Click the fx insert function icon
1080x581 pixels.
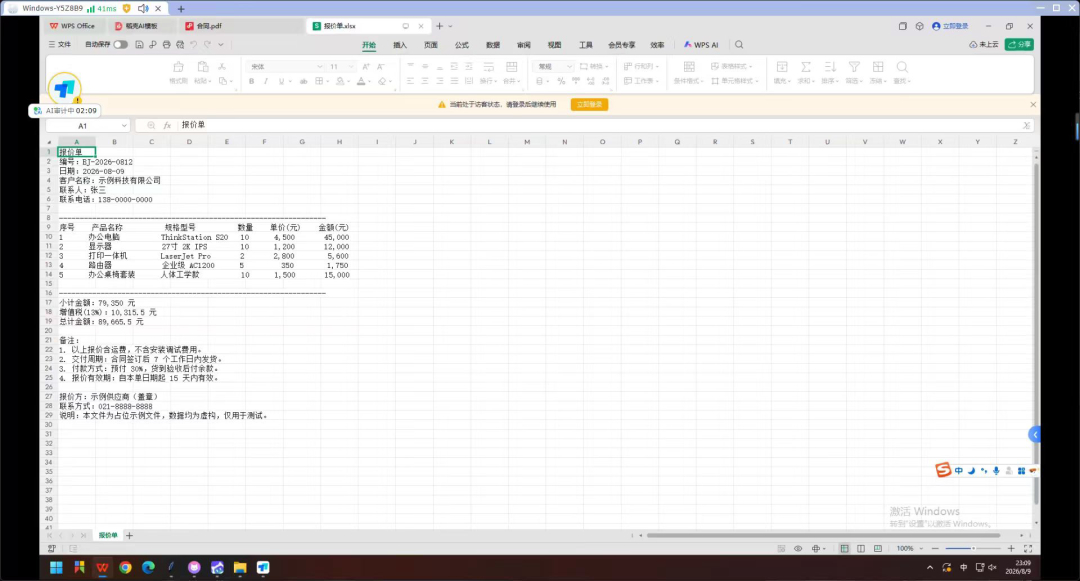tap(167, 125)
